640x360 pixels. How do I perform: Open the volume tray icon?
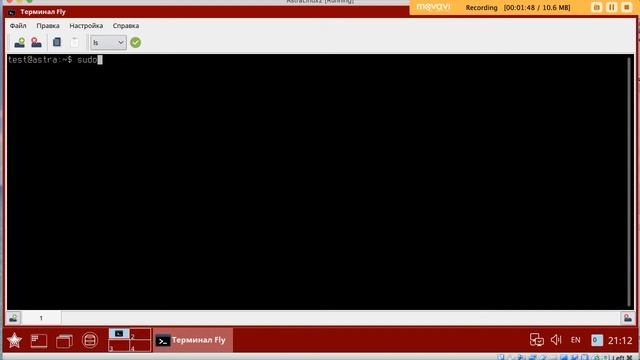pyautogui.click(x=556, y=340)
